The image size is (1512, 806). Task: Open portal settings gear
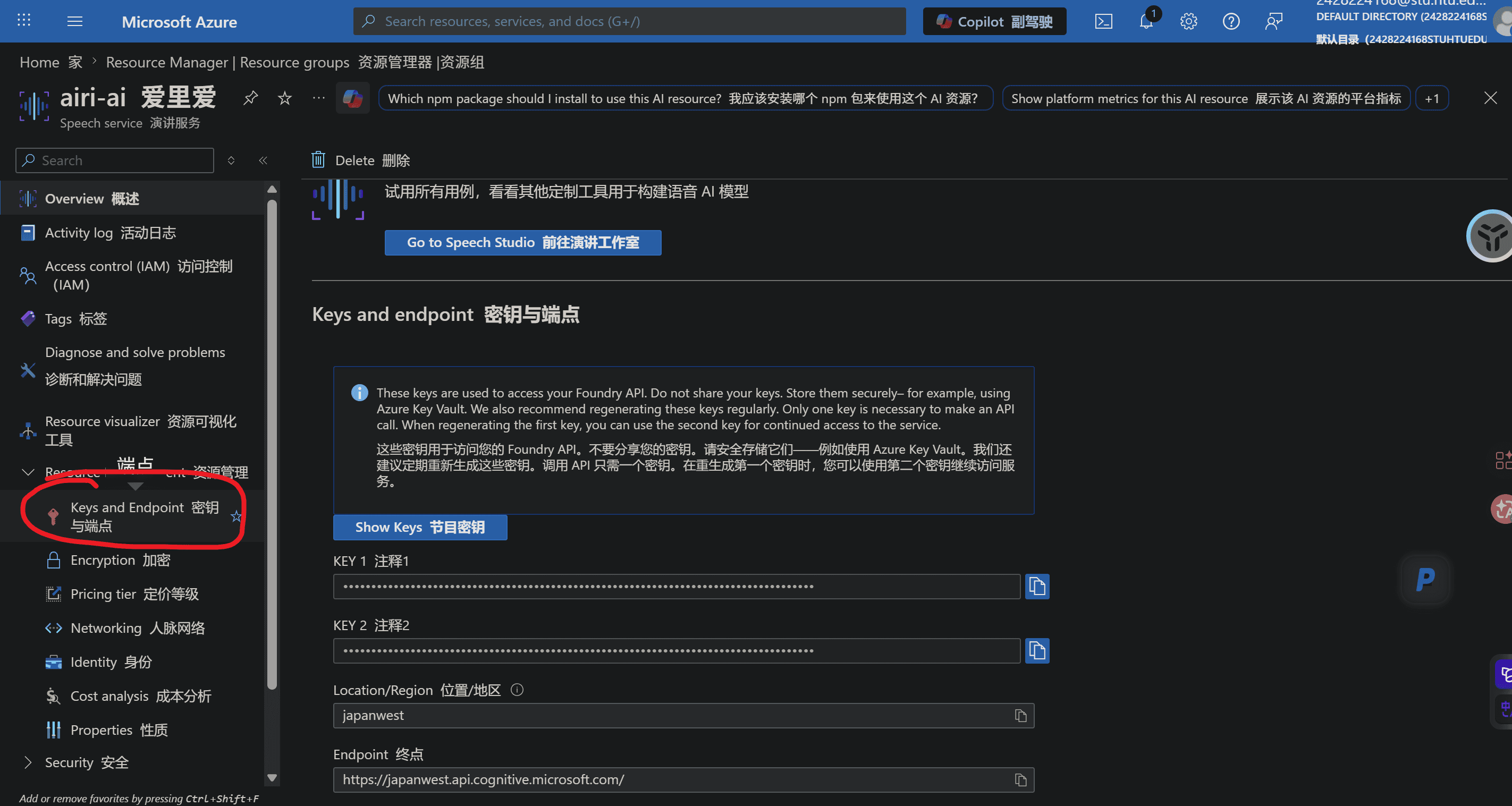click(x=1188, y=22)
